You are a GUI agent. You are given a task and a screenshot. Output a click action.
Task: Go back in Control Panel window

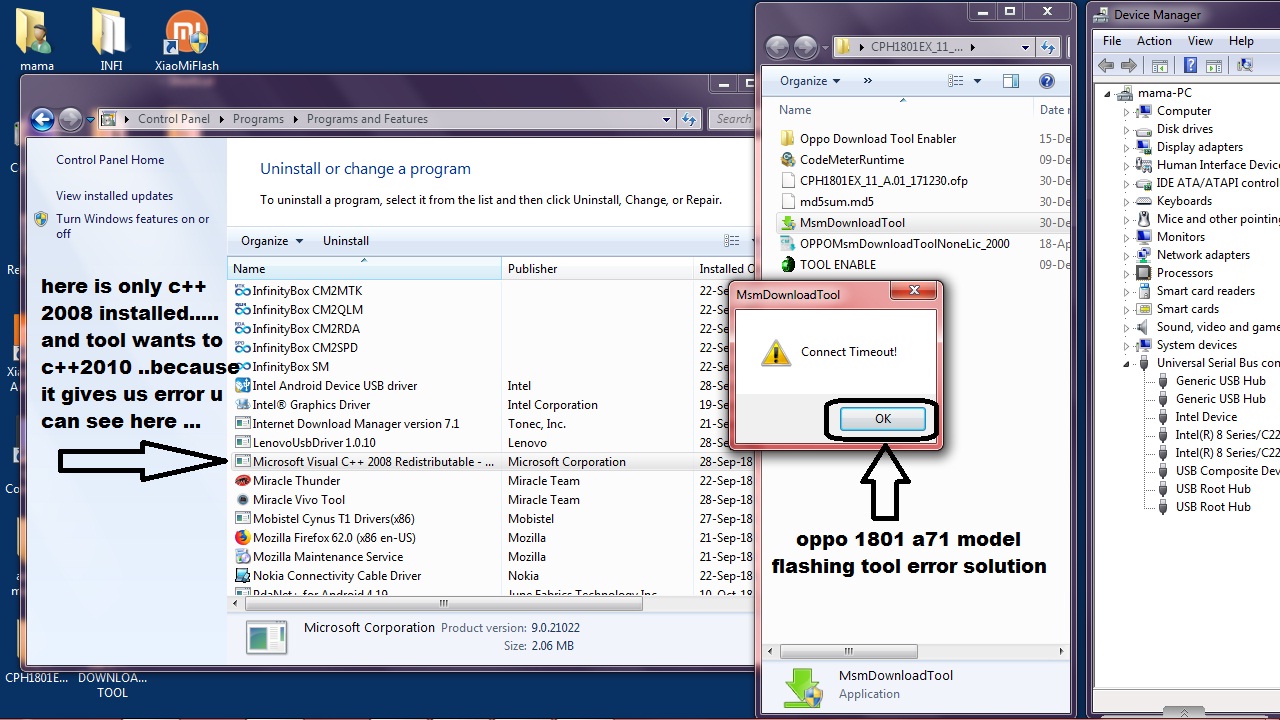click(42, 120)
